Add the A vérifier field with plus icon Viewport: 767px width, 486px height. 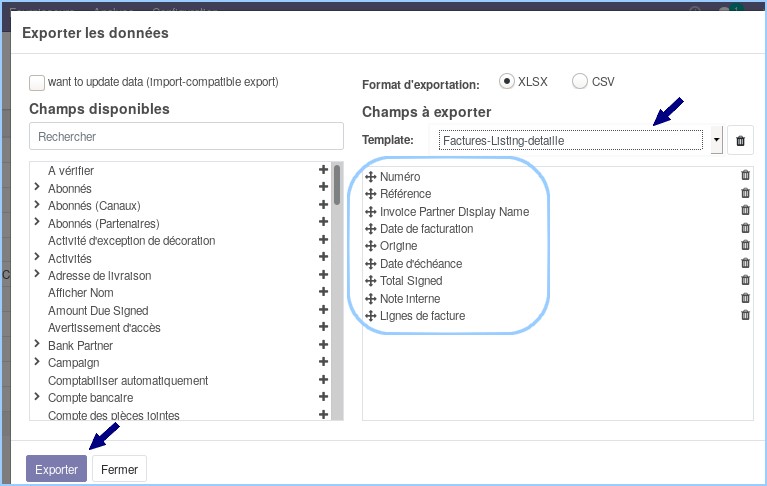[x=323, y=170]
